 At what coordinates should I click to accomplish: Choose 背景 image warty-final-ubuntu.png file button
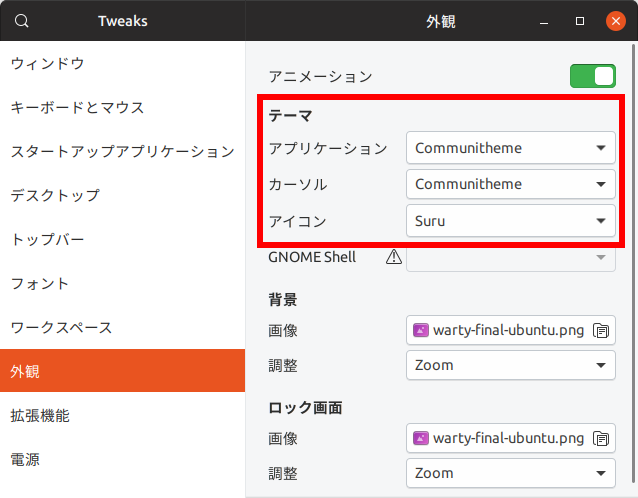point(511,330)
